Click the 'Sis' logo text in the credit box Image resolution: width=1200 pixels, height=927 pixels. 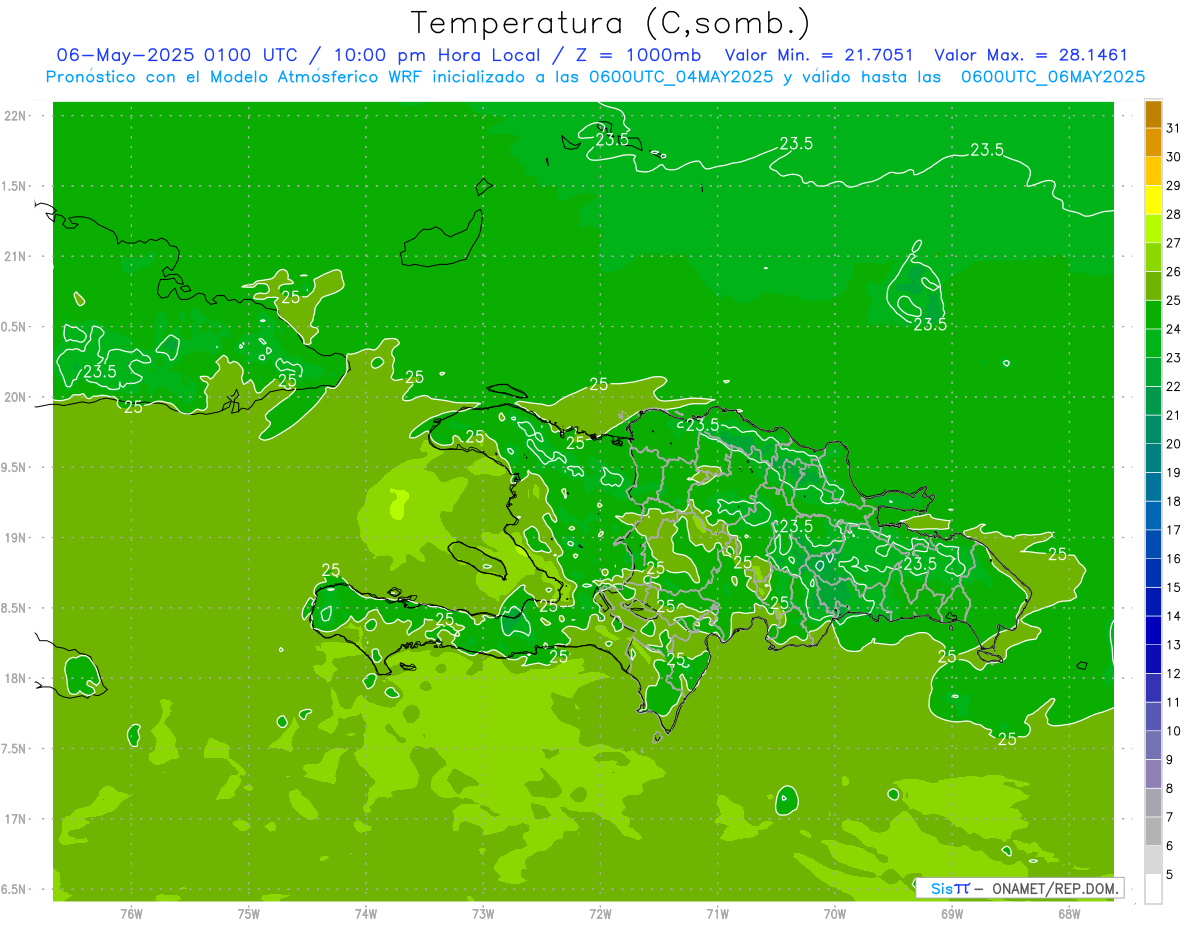point(941,888)
